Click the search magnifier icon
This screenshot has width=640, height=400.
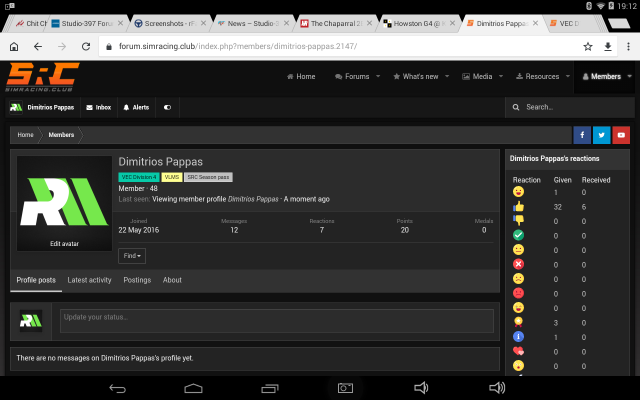click(x=516, y=107)
